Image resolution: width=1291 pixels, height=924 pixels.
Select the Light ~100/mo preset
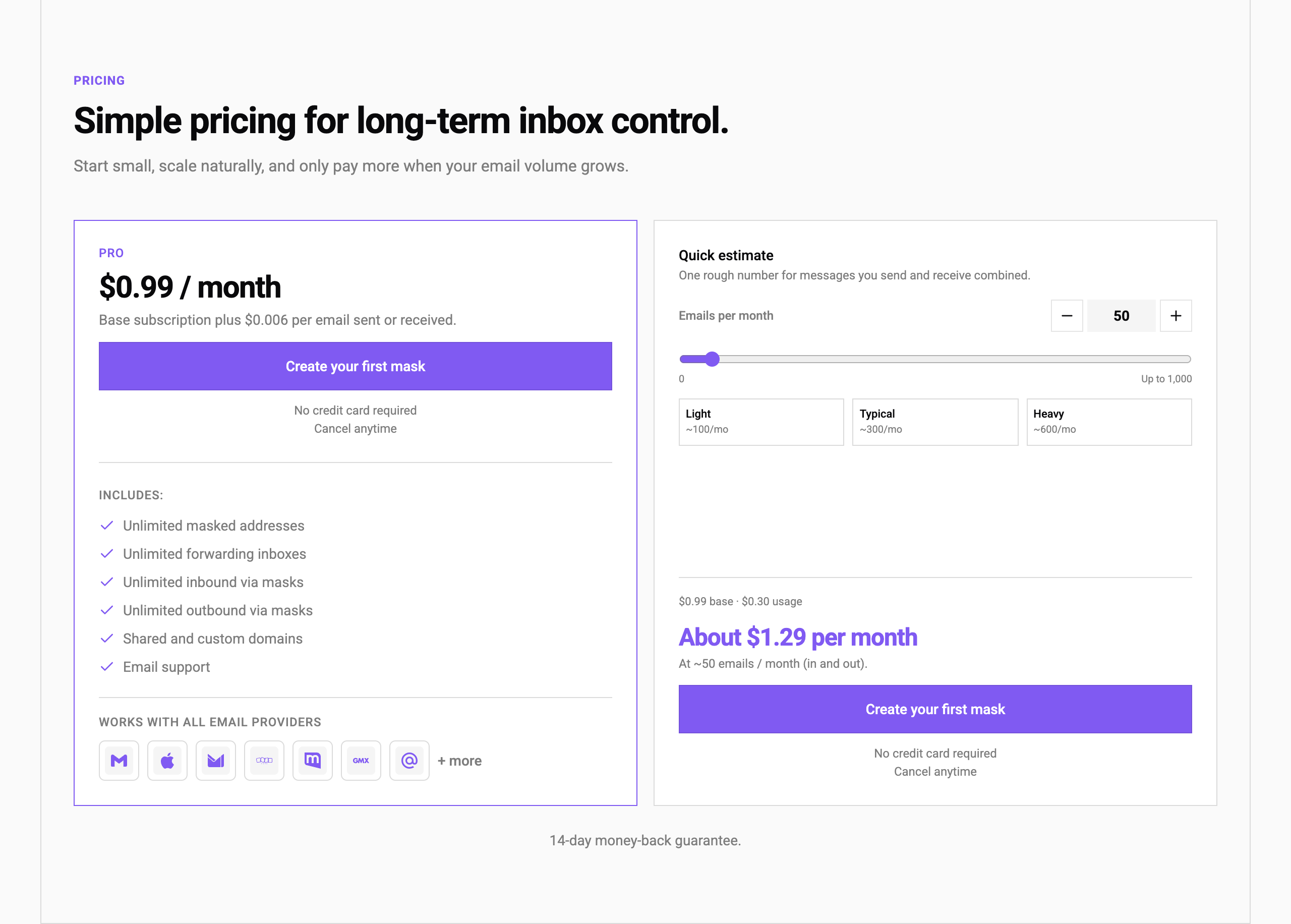pos(761,422)
